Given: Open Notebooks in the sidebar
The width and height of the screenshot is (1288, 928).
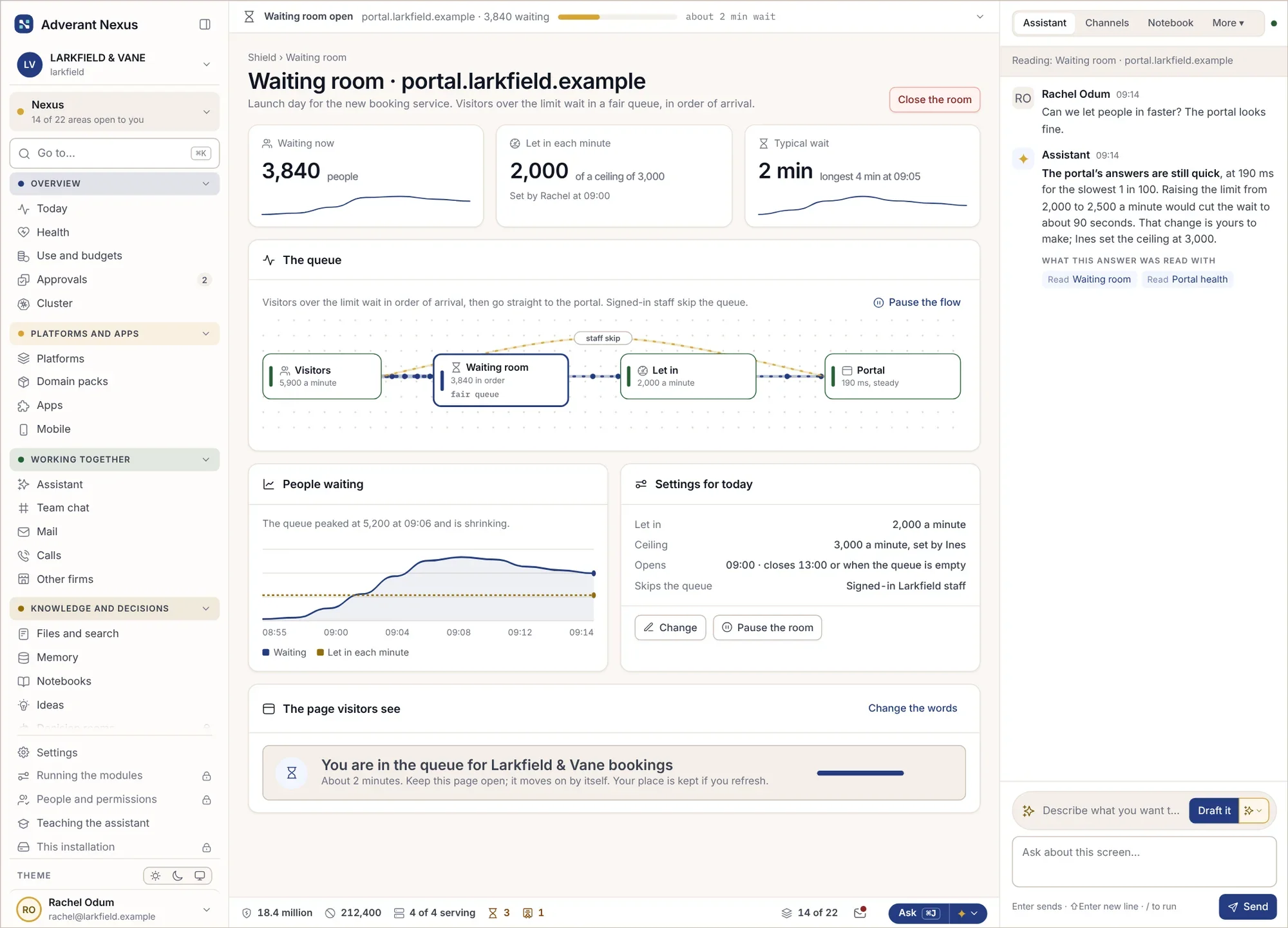Looking at the screenshot, I should coord(115,681).
